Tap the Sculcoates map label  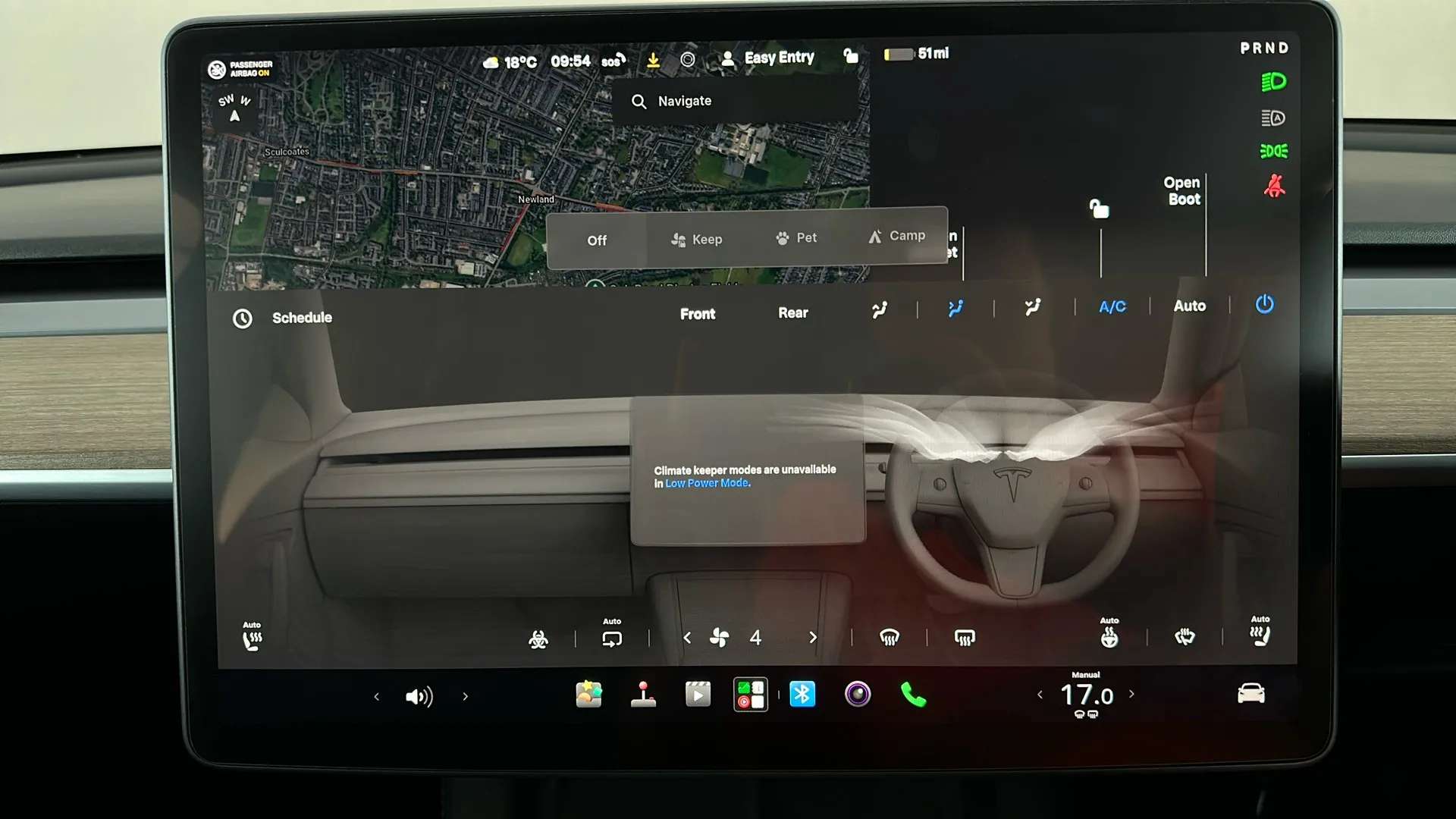click(287, 152)
